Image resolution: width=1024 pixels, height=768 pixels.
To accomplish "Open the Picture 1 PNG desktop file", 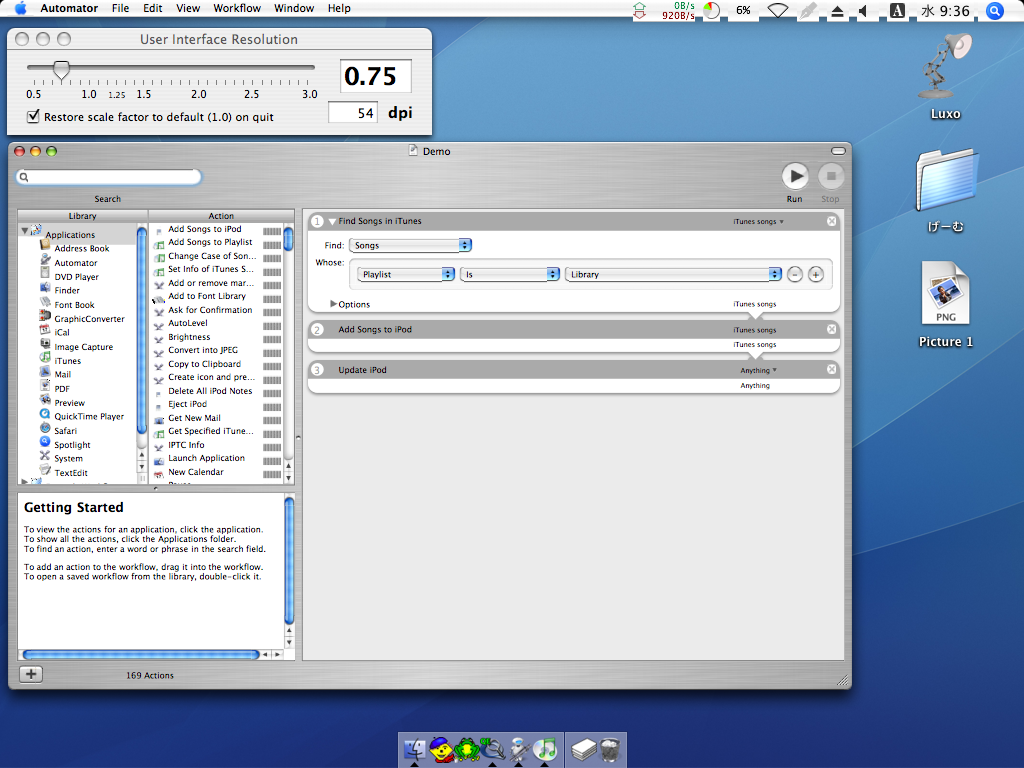I will (x=945, y=294).
